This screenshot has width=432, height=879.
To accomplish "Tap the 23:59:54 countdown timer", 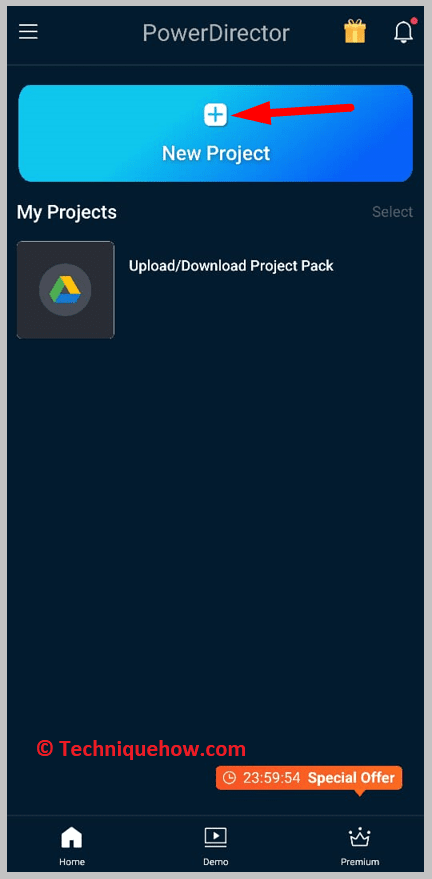I will pos(271,778).
